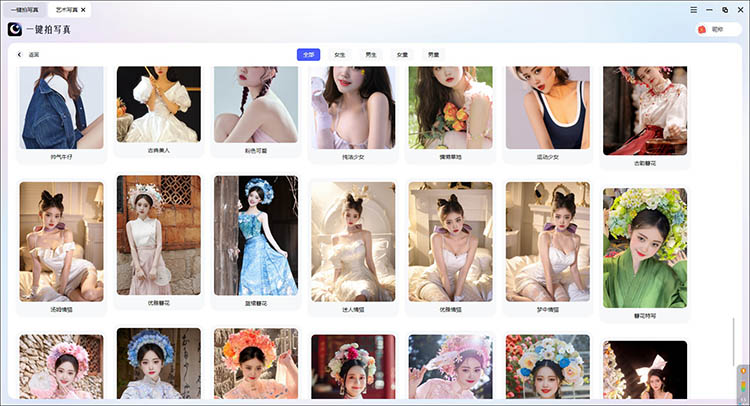This screenshot has width=750, height=406.
Task: Open the hamburger menu in title bar
Action: pyautogui.click(x=694, y=10)
